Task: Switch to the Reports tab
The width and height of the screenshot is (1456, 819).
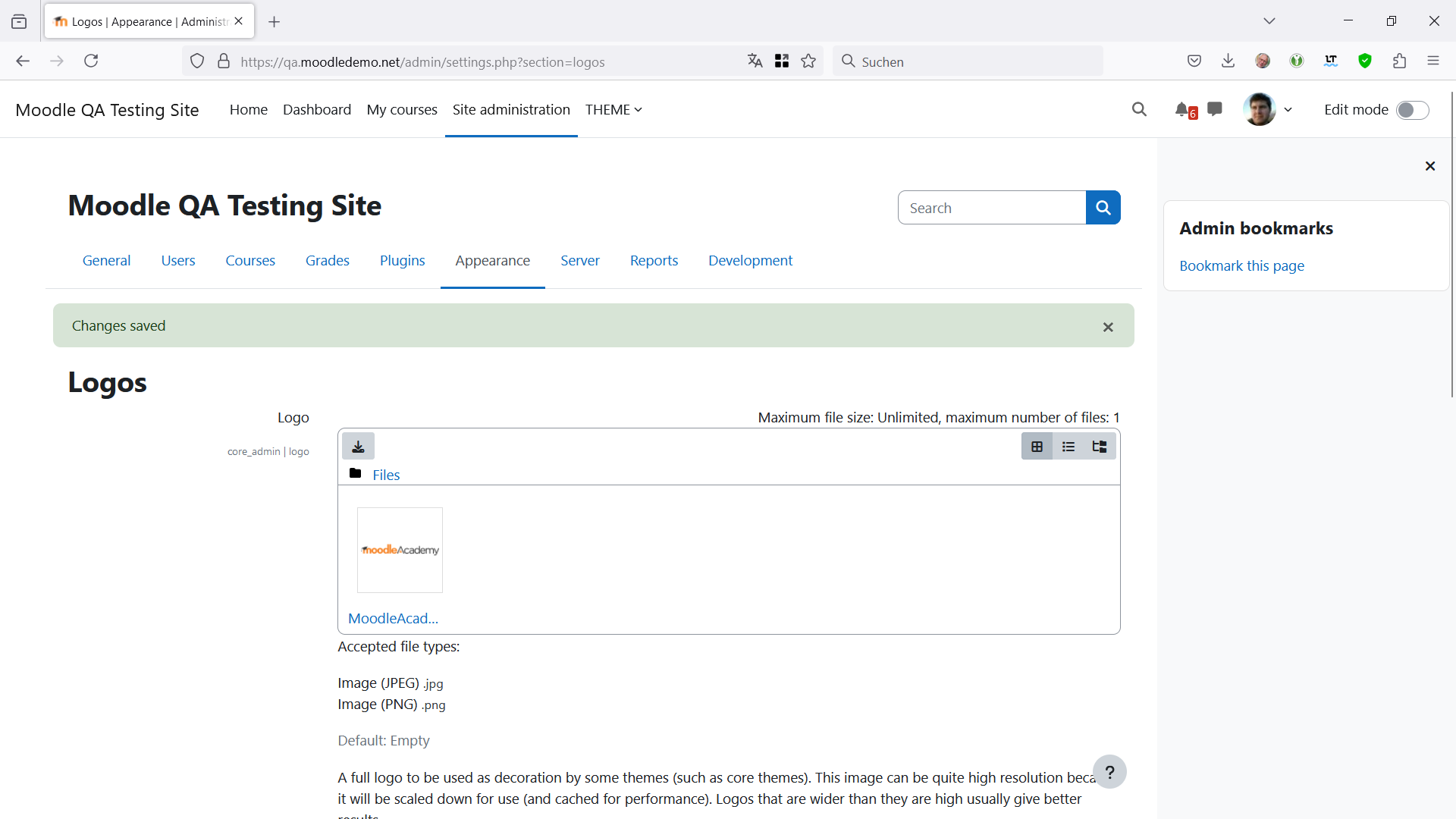Action: coord(654,260)
